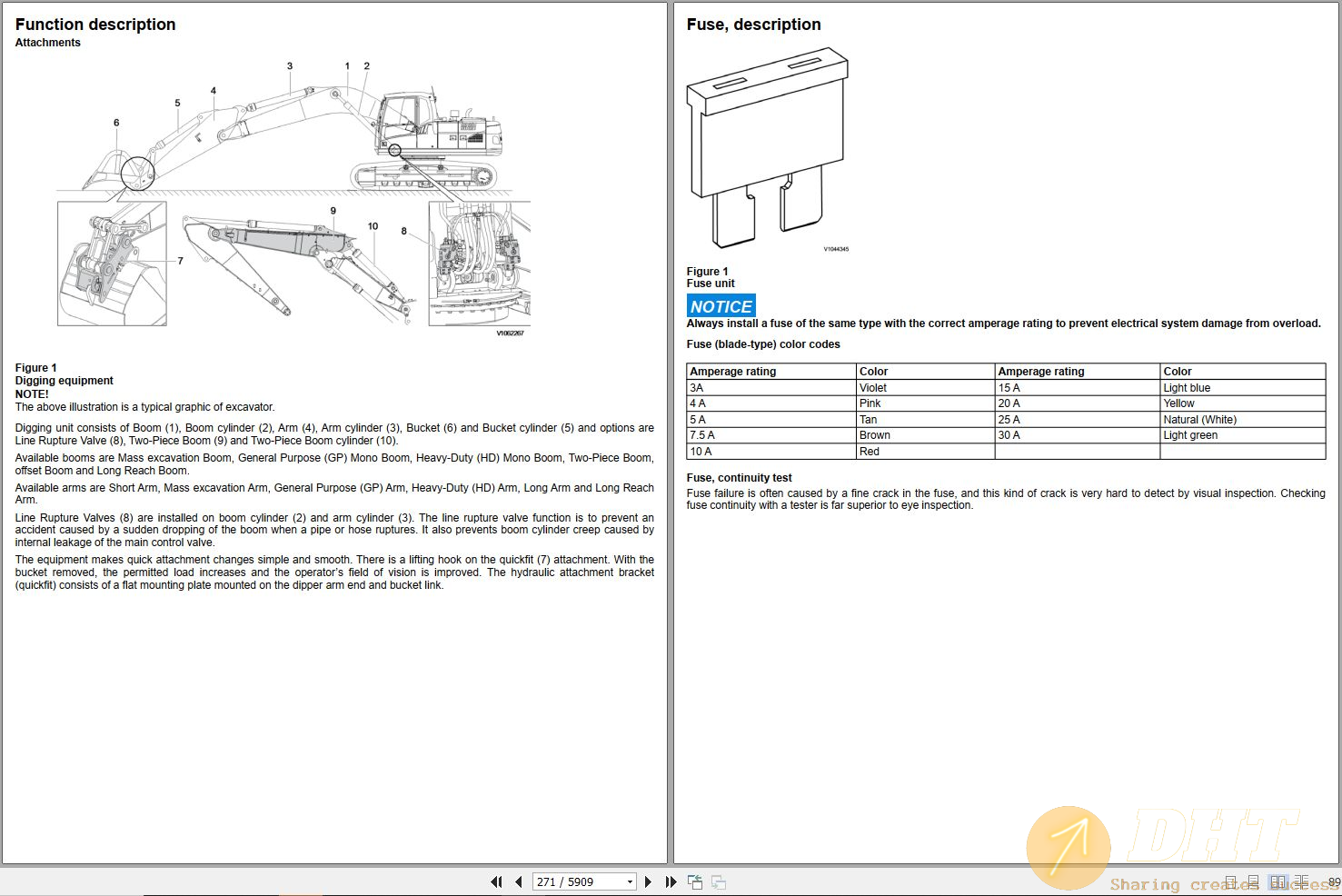The image size is (1342, 896).
Task: Select two-page facing layout icon
Action: [x=1278, y=881]
